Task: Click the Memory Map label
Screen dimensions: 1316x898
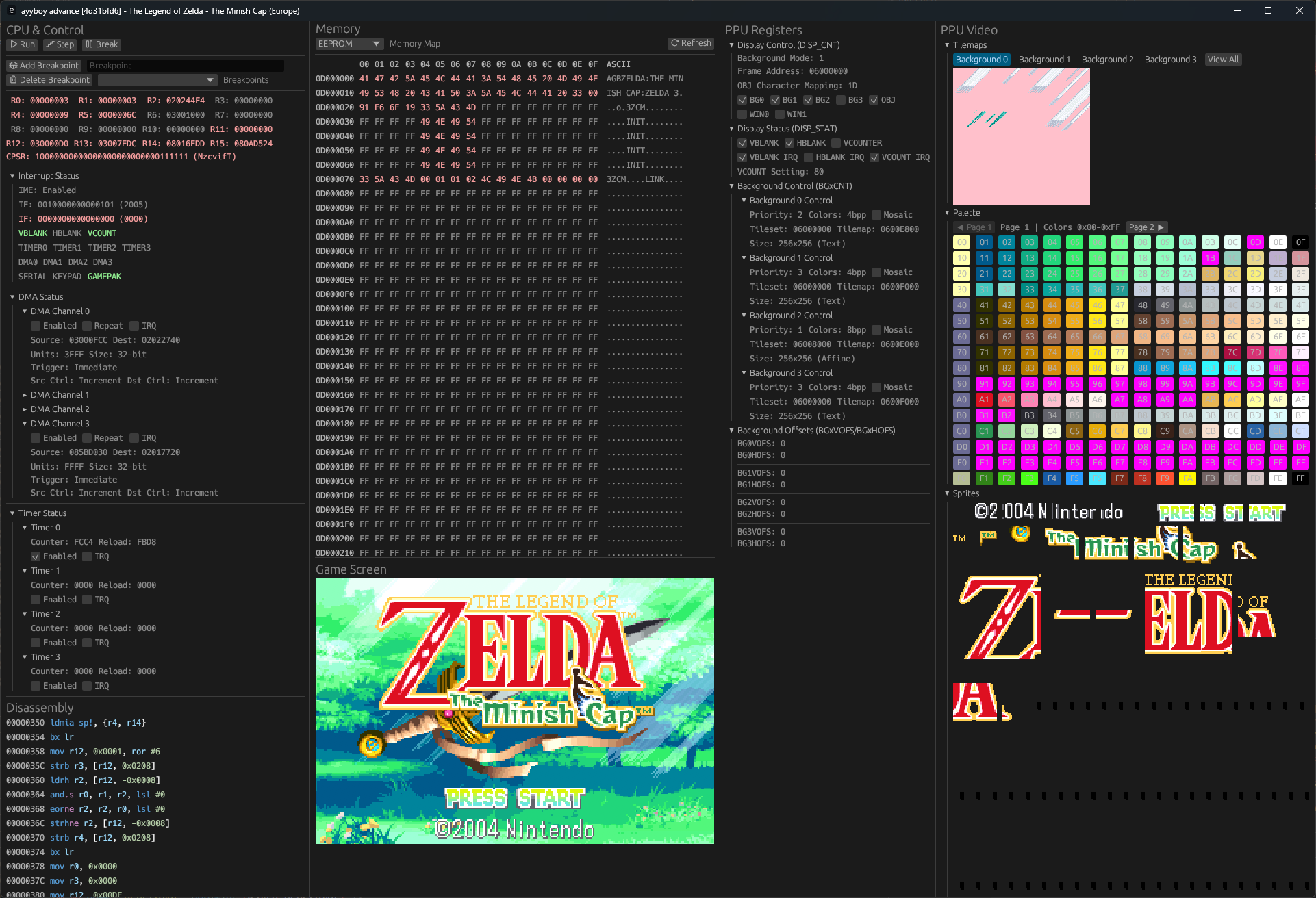Action: pyautogui.click(x=415, y=44)
